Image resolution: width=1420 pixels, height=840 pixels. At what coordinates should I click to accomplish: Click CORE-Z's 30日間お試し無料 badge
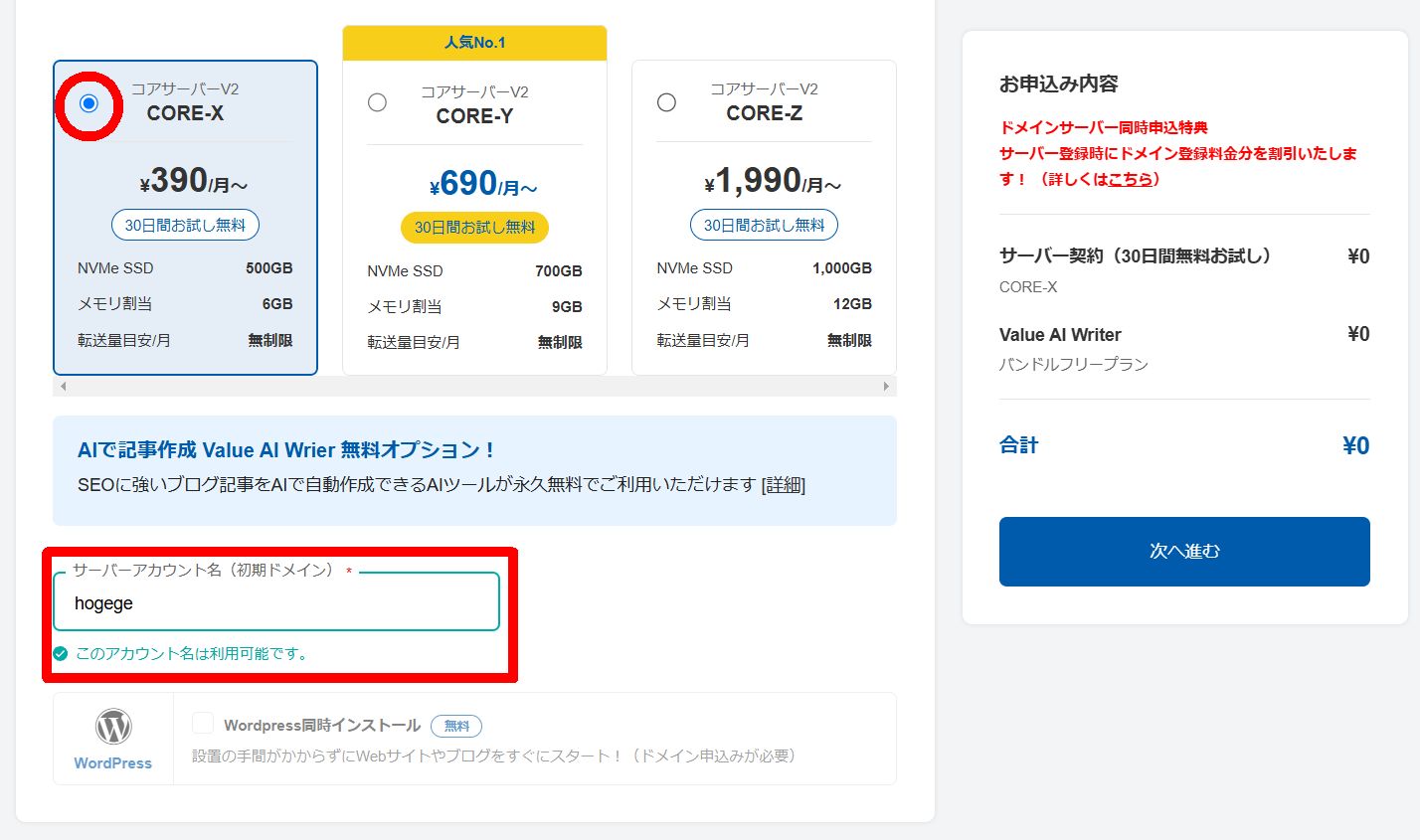pyautogui.click(x=763, y=224)
